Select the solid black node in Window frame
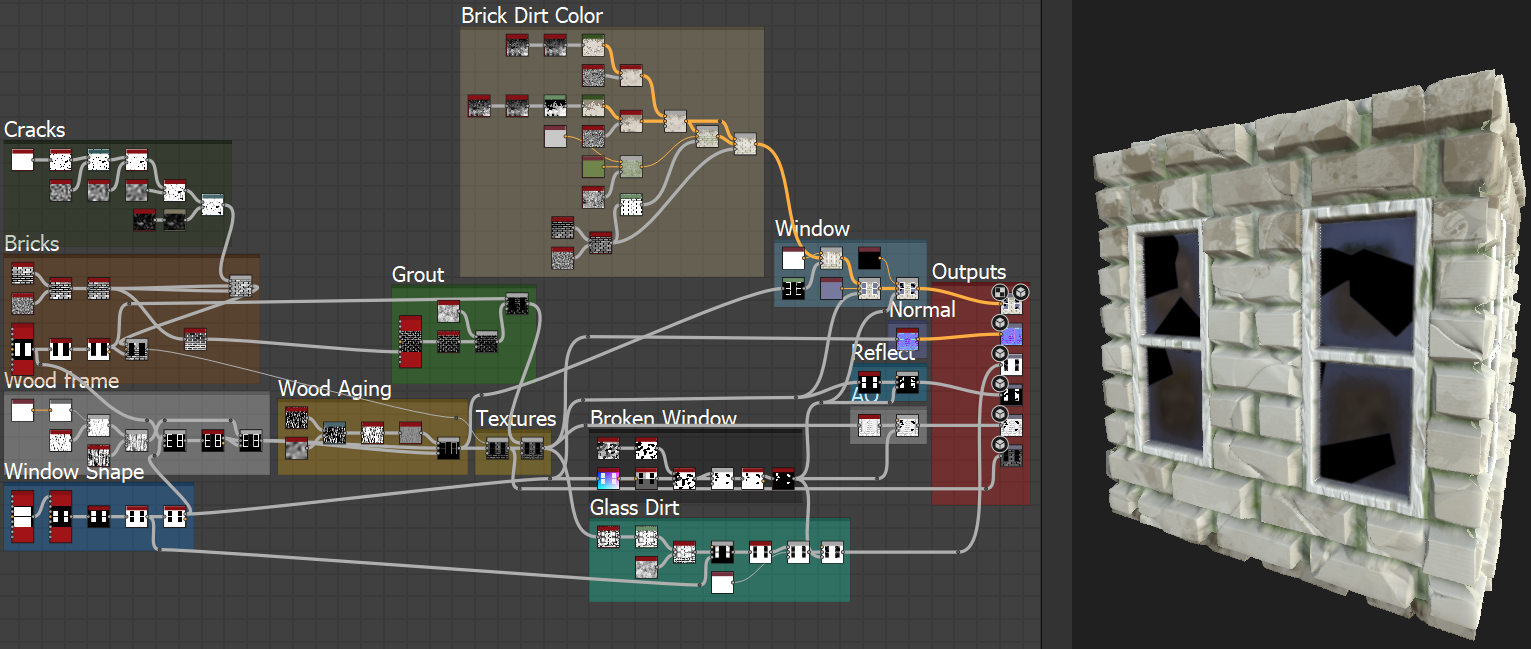Image resolution: width=1531 pixels, height=649 pixels. [868, 258]
